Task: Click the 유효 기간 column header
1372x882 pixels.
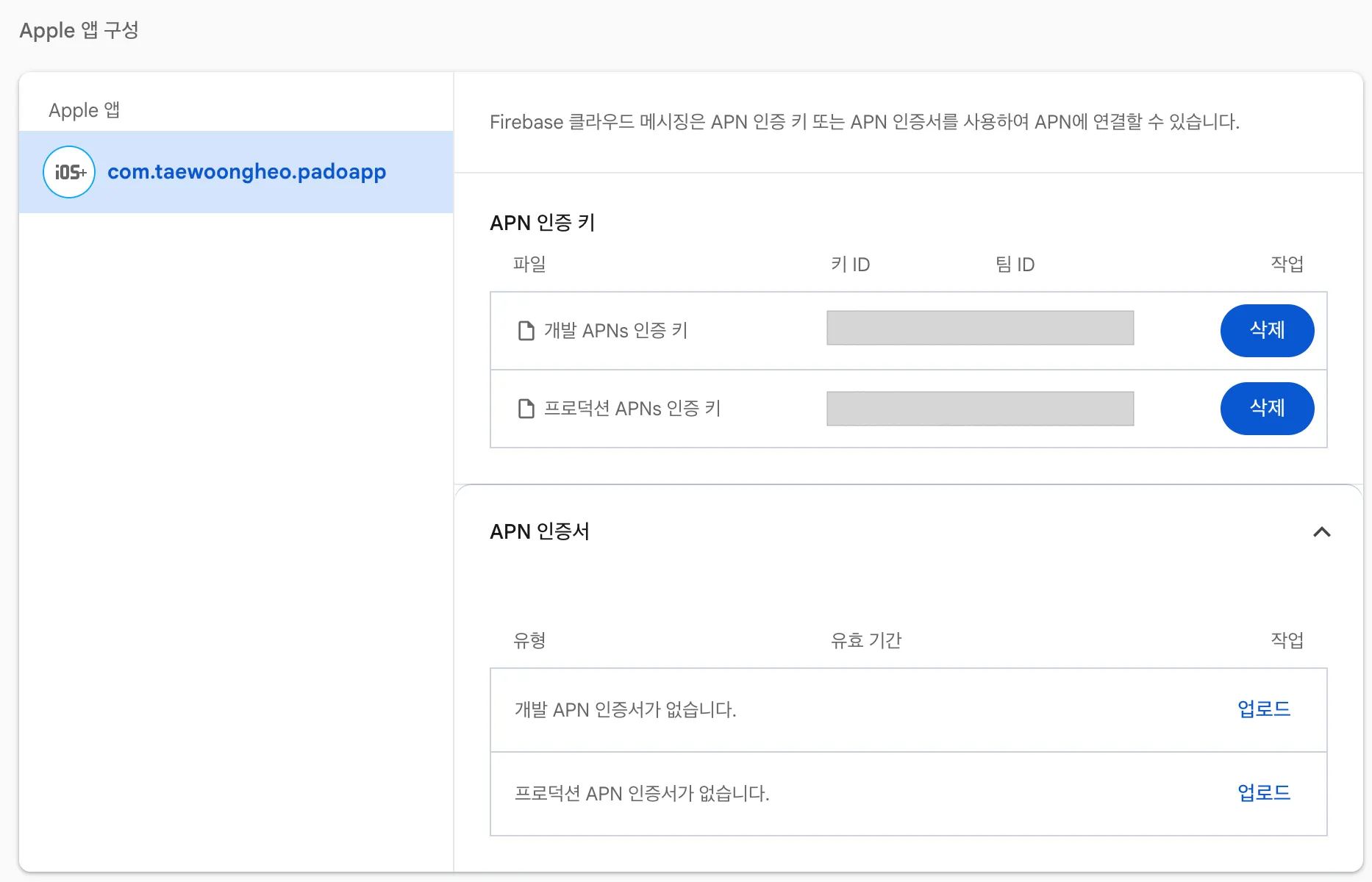Action: 865,641
